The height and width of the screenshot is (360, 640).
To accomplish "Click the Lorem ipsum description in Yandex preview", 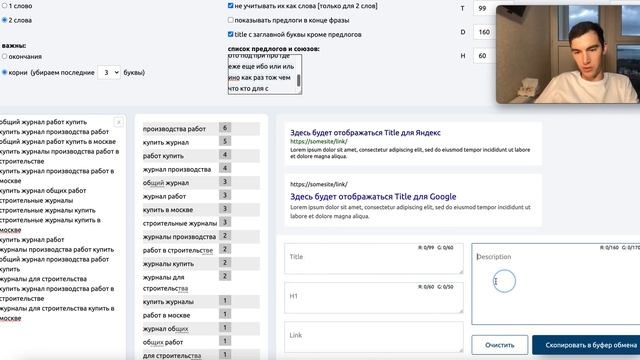I will 410,153.
